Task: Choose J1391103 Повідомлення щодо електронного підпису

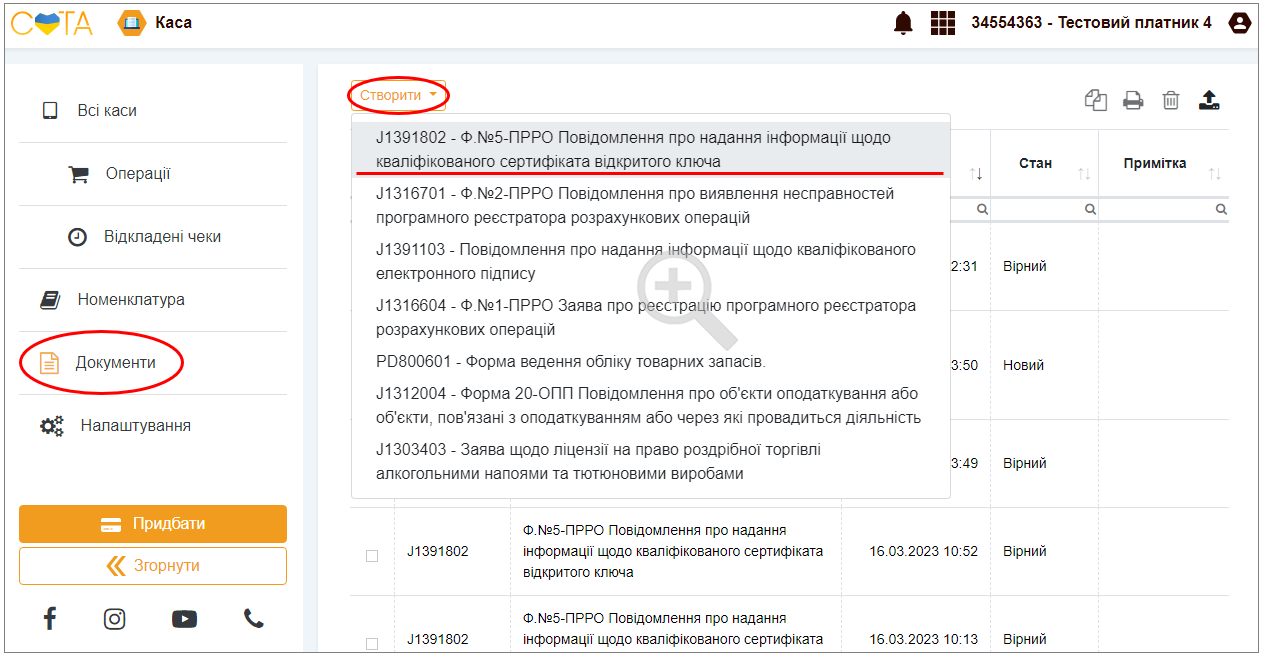Action: click(651, 262)
